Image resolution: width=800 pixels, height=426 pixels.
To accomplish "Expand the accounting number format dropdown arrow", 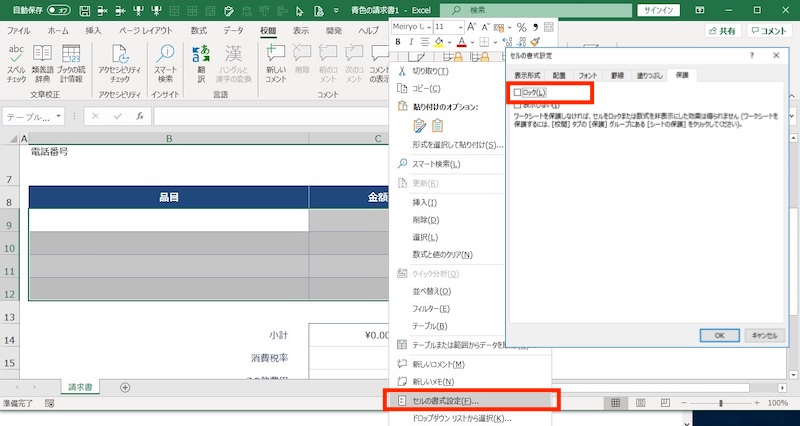I will pyautogui.click(x=509, y=27).
